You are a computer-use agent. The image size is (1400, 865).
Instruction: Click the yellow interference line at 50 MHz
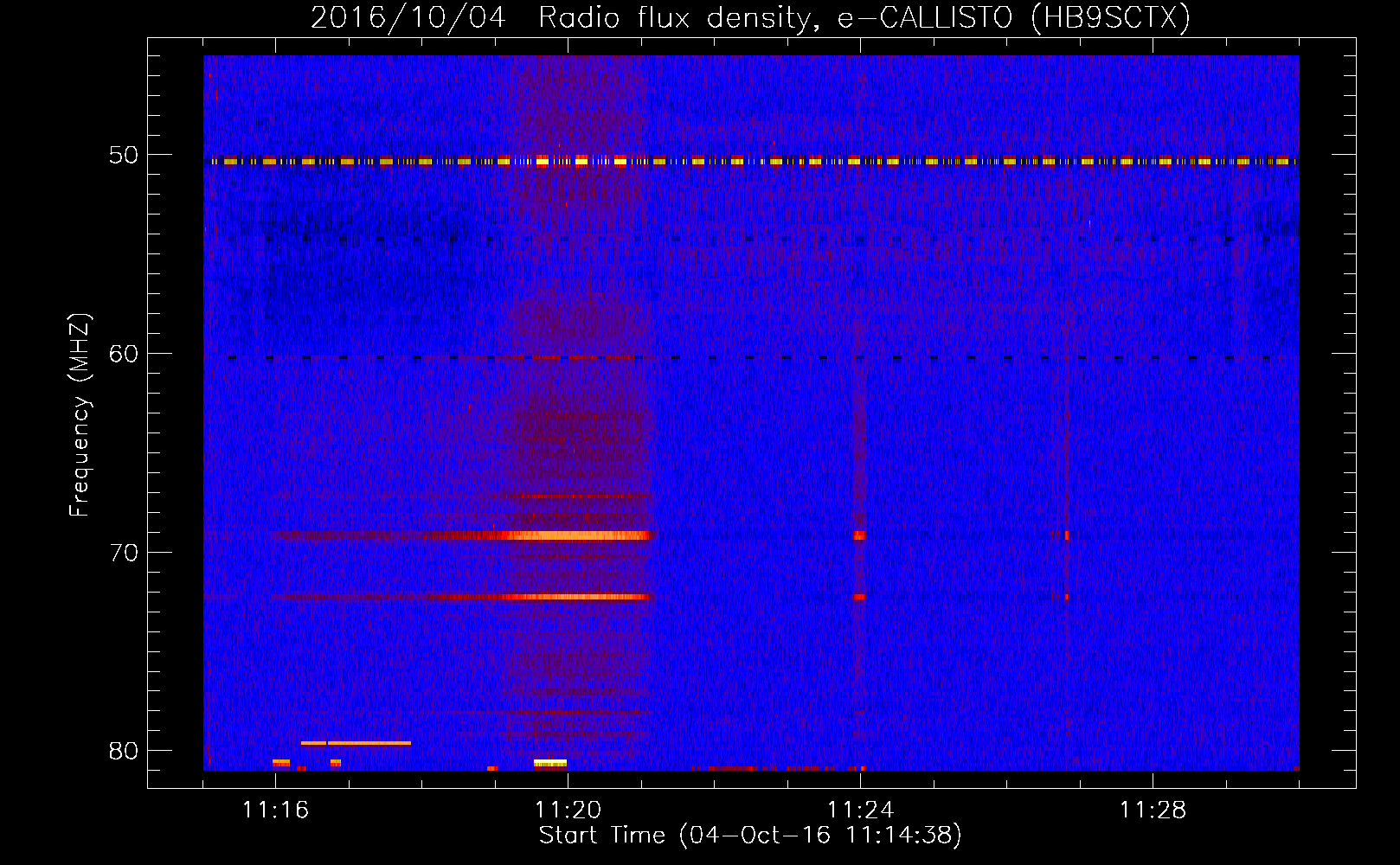pyautogui.click(x=751, y=161)
